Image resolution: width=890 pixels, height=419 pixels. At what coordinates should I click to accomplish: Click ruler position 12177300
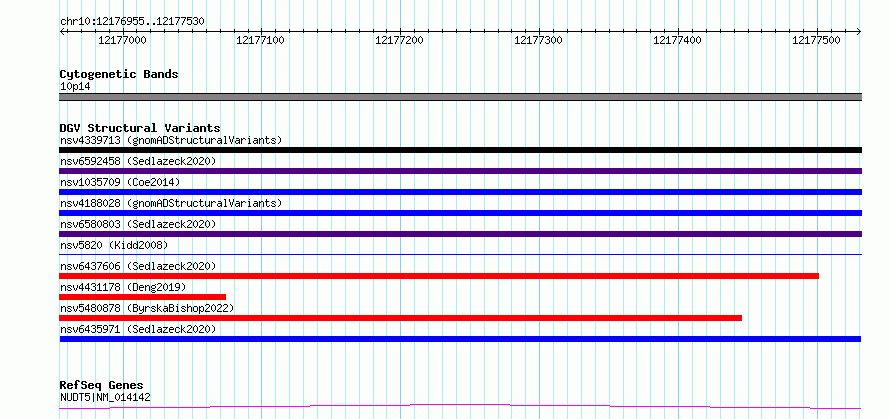click(538, 40)
